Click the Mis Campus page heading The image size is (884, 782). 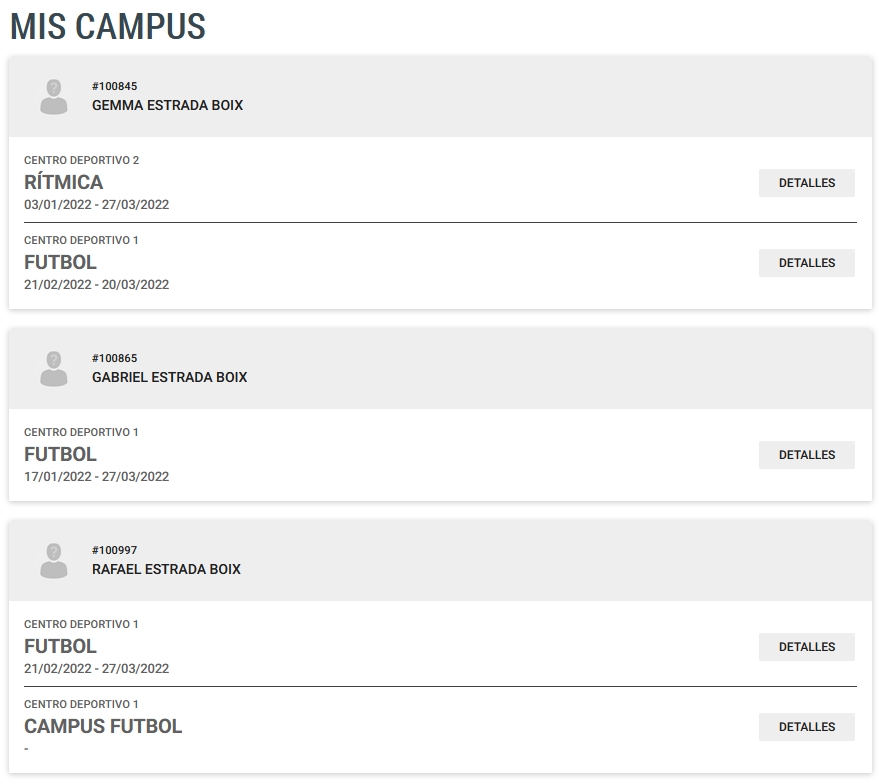pos(108,26)
